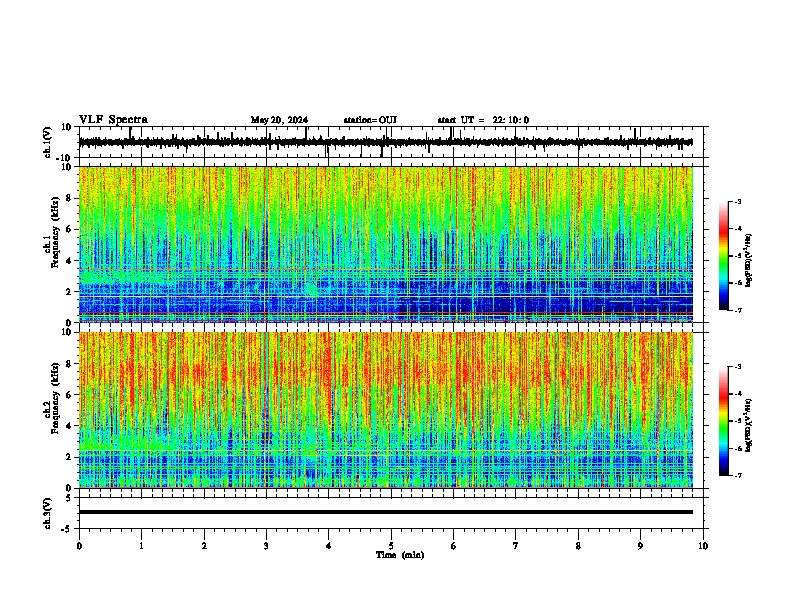Click the ch.2 color scale bar
Image resolution: width=792 pixels, height=612 pixels.
724,421
